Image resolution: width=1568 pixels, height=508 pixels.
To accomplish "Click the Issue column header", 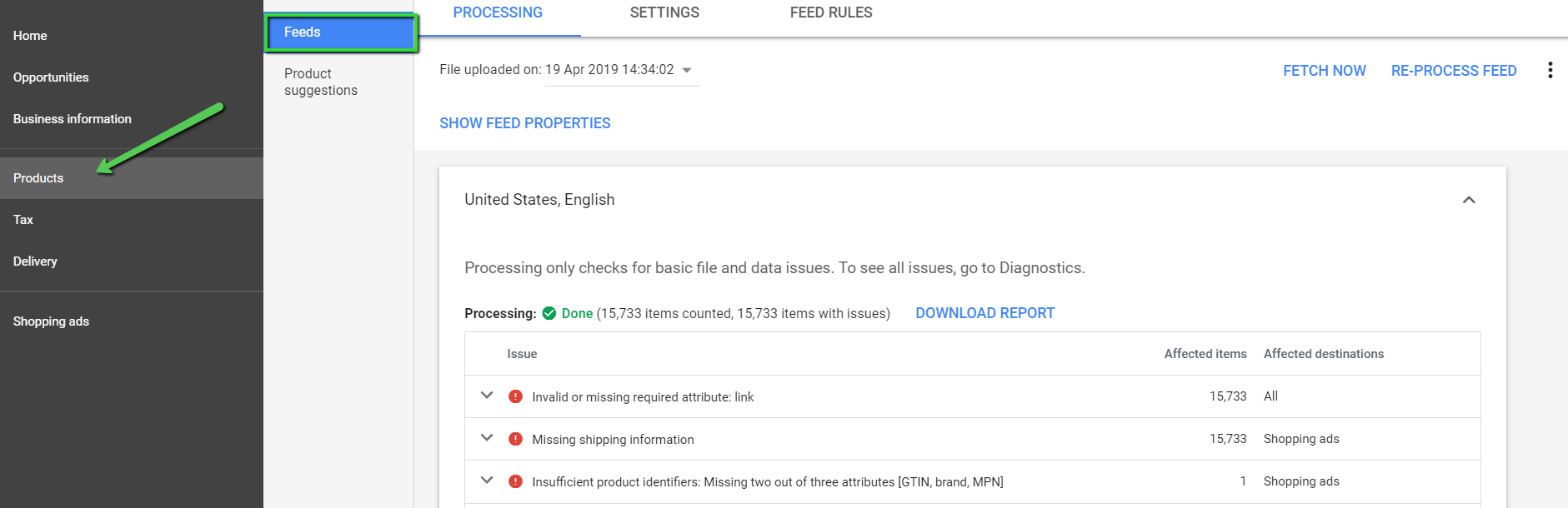I will 522,354.
